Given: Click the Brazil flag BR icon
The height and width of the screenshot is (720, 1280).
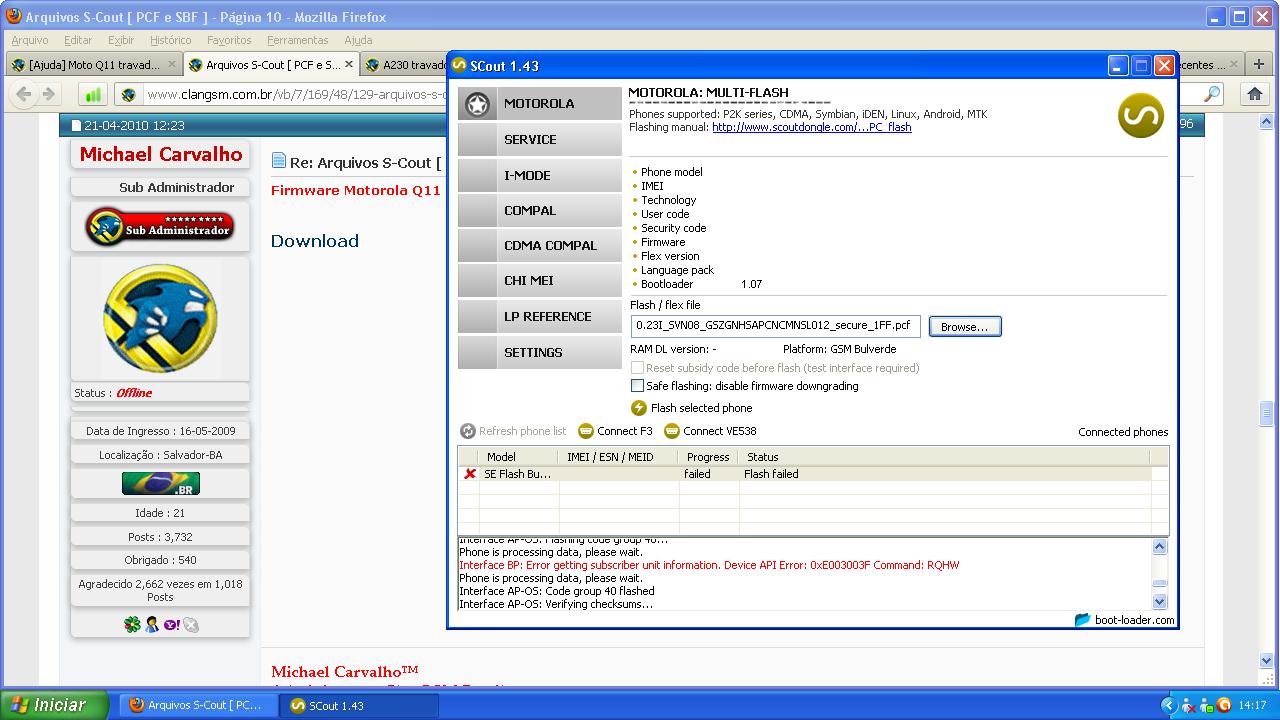Looking at the screenshot, I should click(x=160, y=484).
